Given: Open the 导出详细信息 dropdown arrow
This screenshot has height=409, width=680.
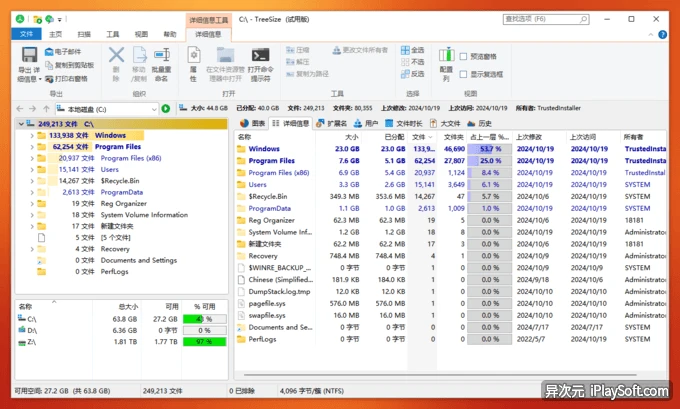Looking at the screenshot, I should (x=40, y=79).
